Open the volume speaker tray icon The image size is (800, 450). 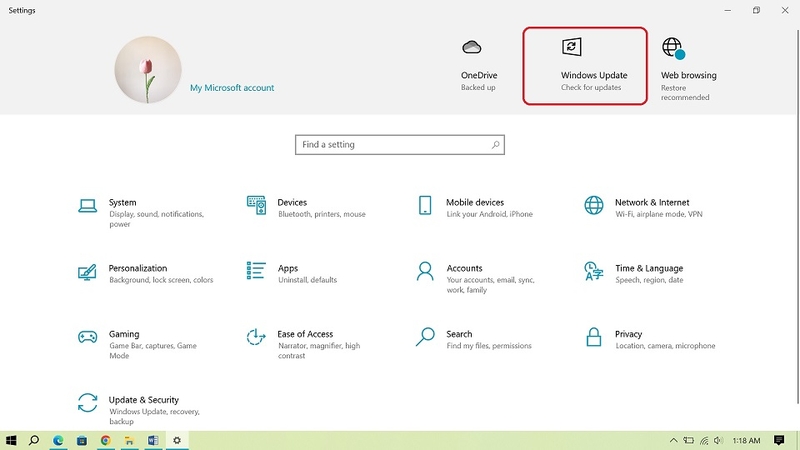(718, 440)
